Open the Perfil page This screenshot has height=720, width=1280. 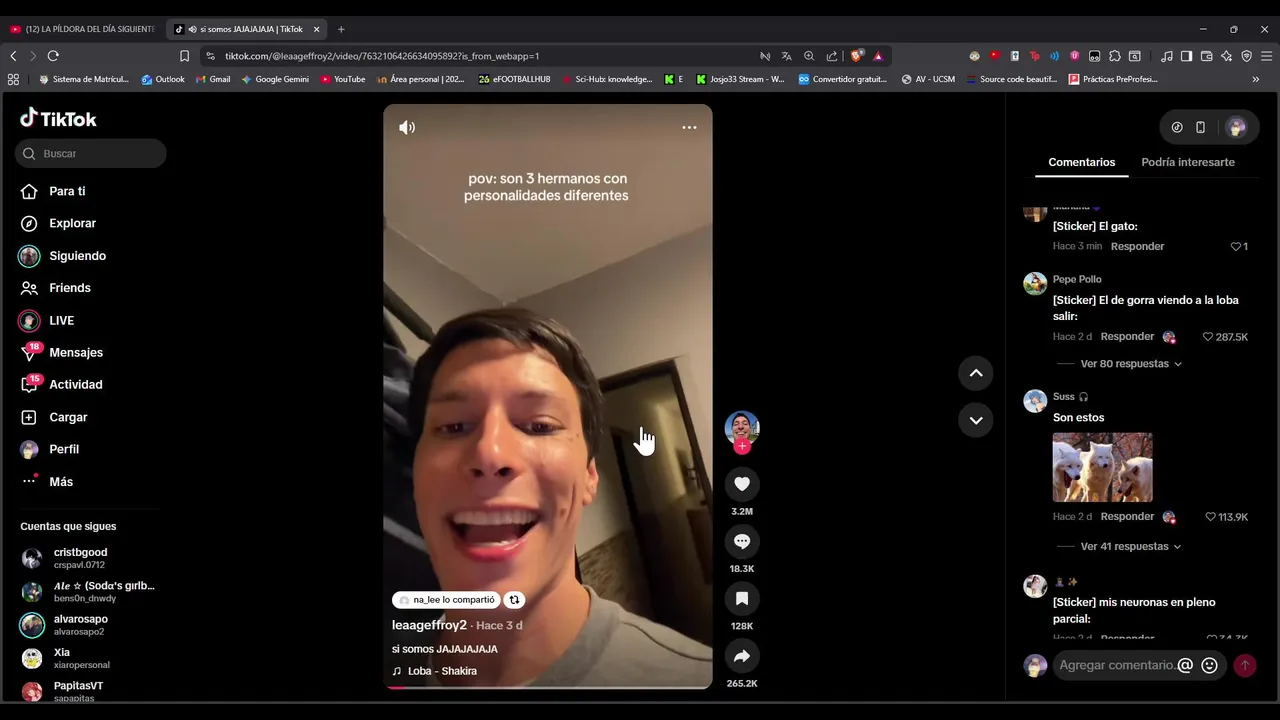50,449
